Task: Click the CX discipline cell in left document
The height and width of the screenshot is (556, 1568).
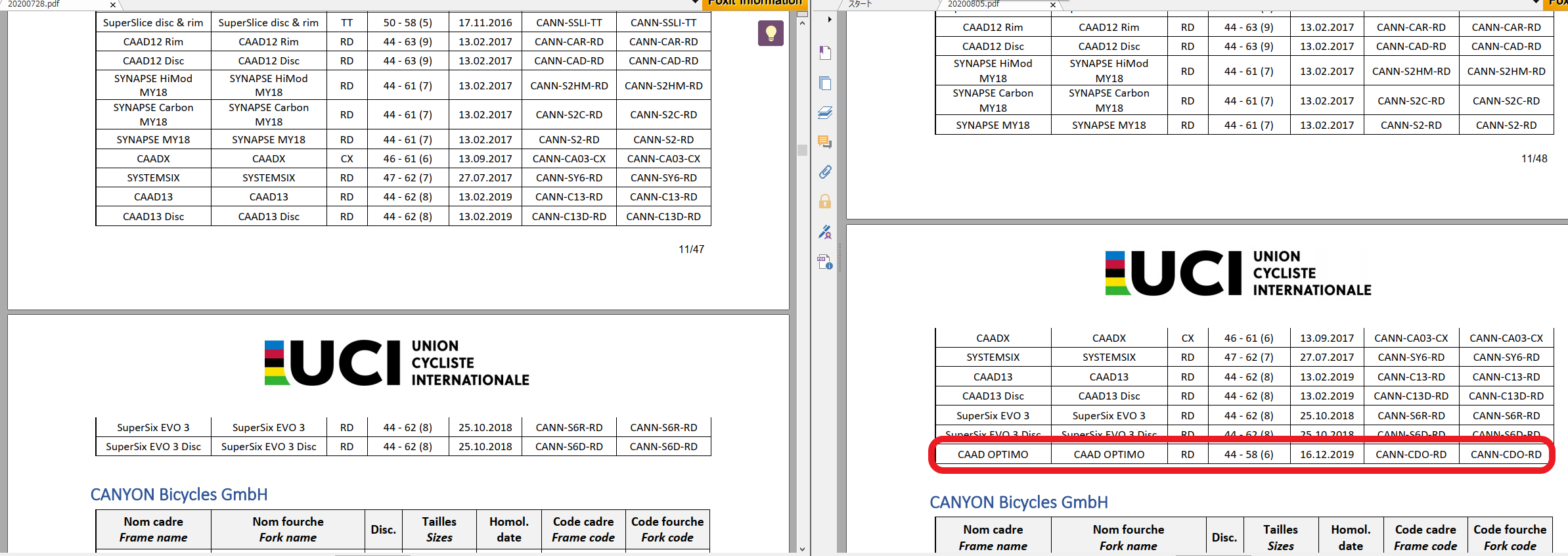Action: pos(347,158)
